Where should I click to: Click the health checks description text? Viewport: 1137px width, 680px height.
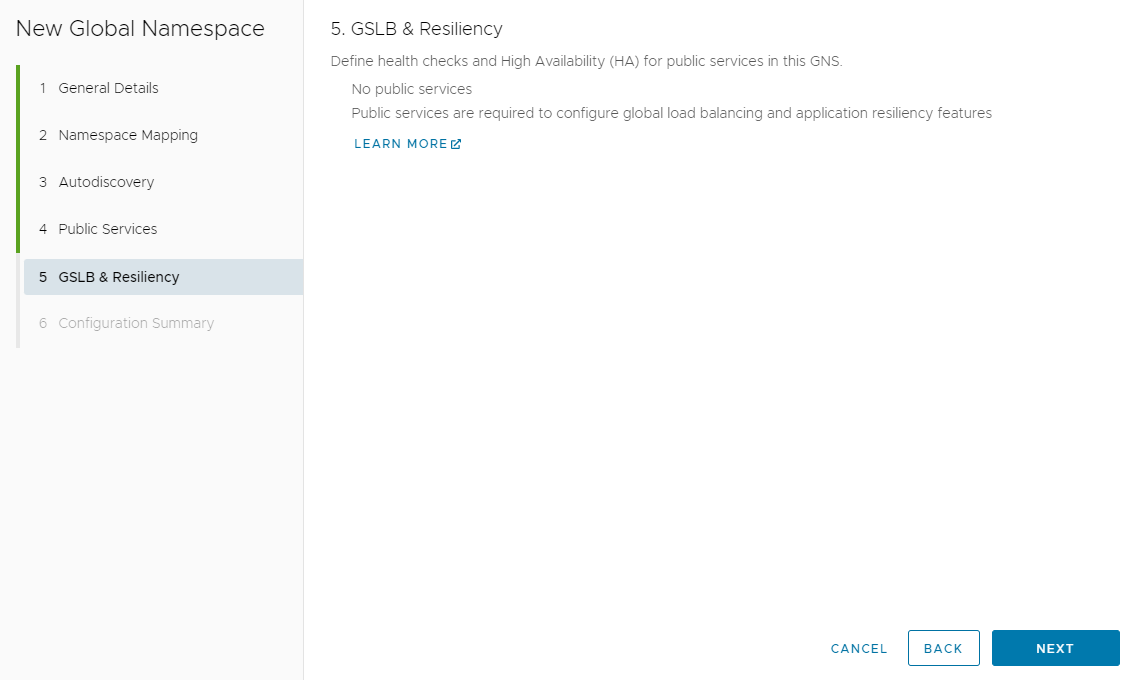pyautogui.click(x=585, y=61)
